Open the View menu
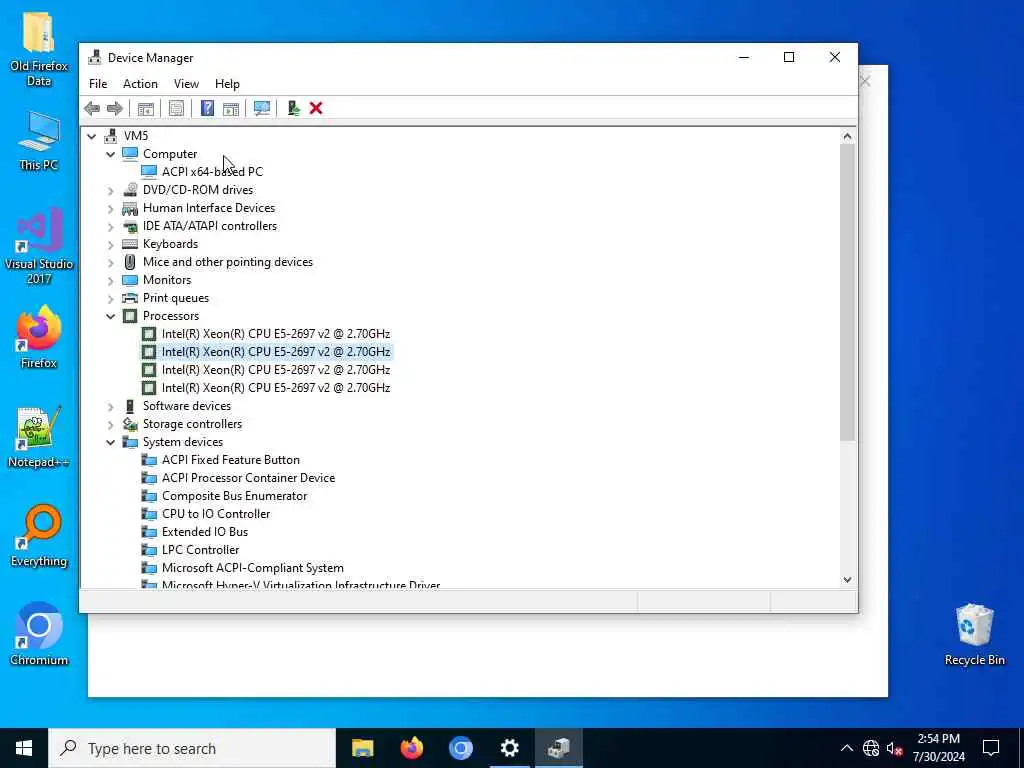The image size is (1024, 768). pos(186,84)
